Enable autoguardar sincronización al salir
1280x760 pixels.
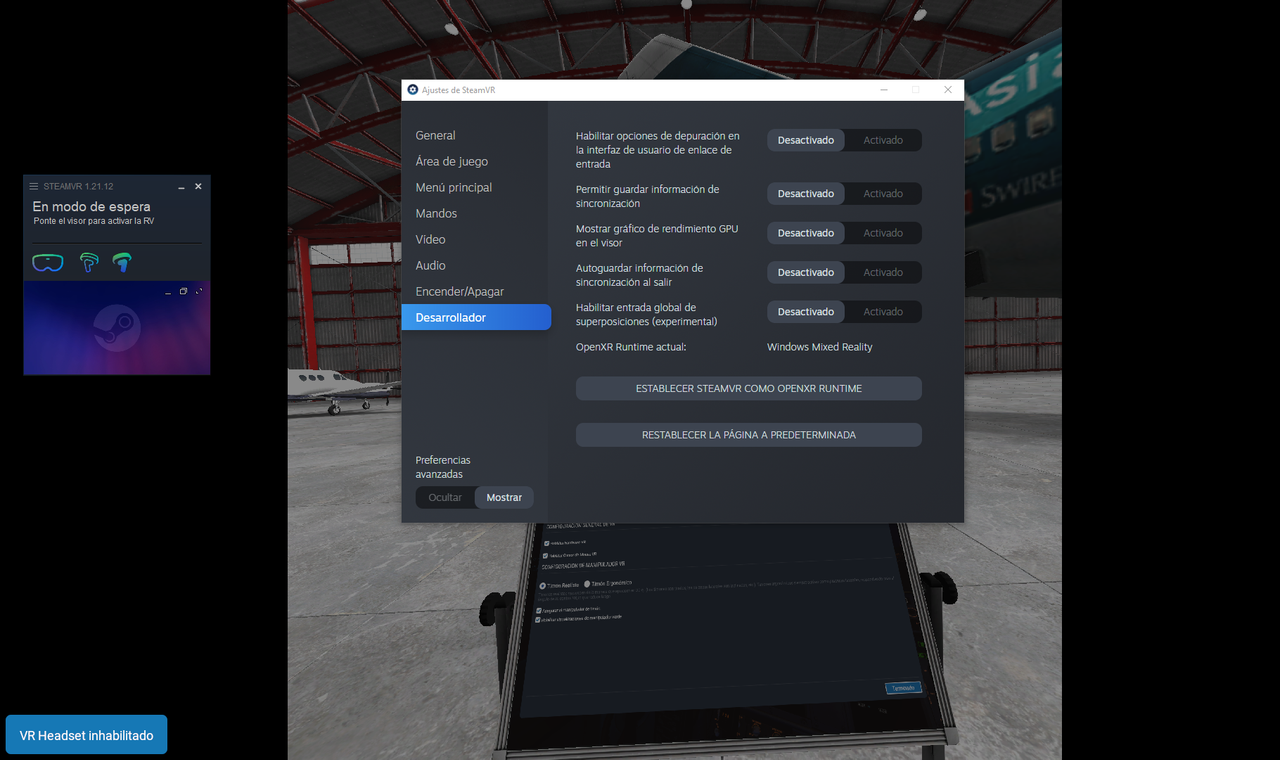883,272
